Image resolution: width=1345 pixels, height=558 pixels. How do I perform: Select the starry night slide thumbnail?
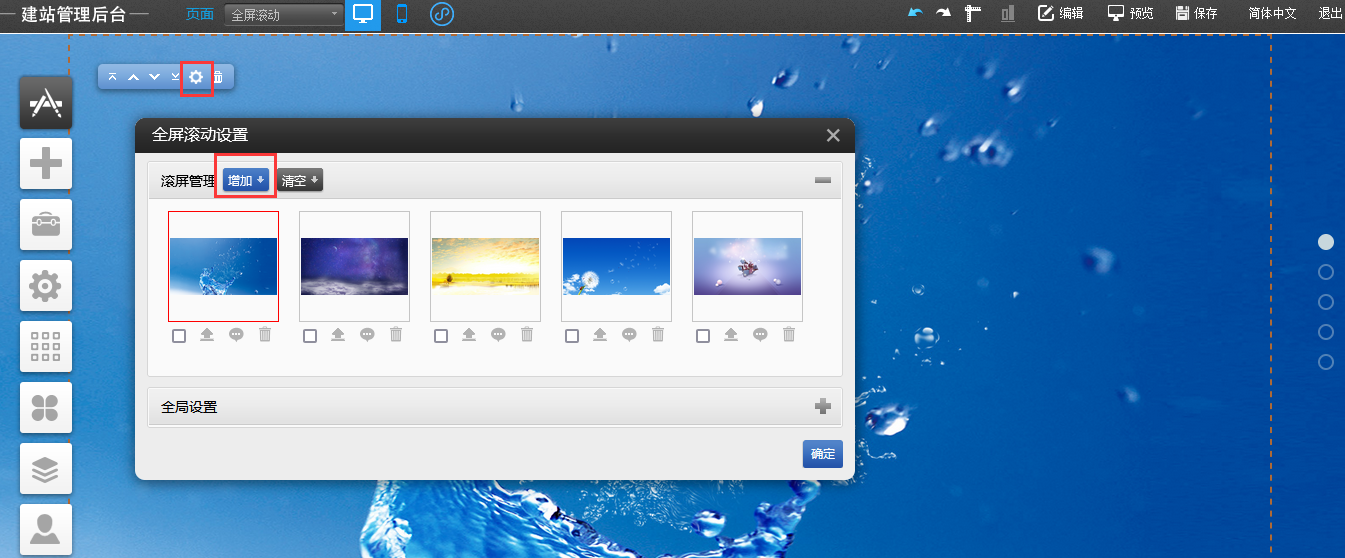click(354, 266)
